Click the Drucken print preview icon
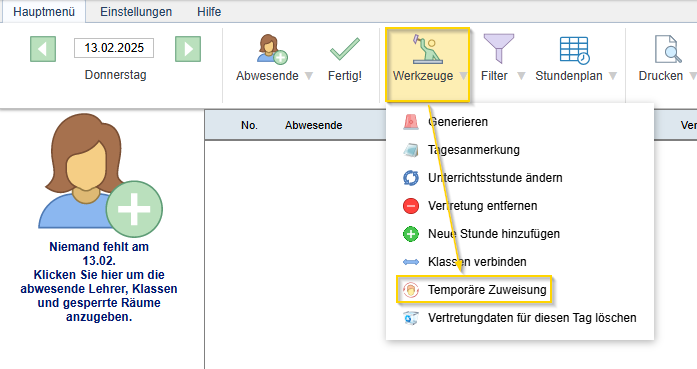This screenshot has height=369, width=697. tap(668, 49)
